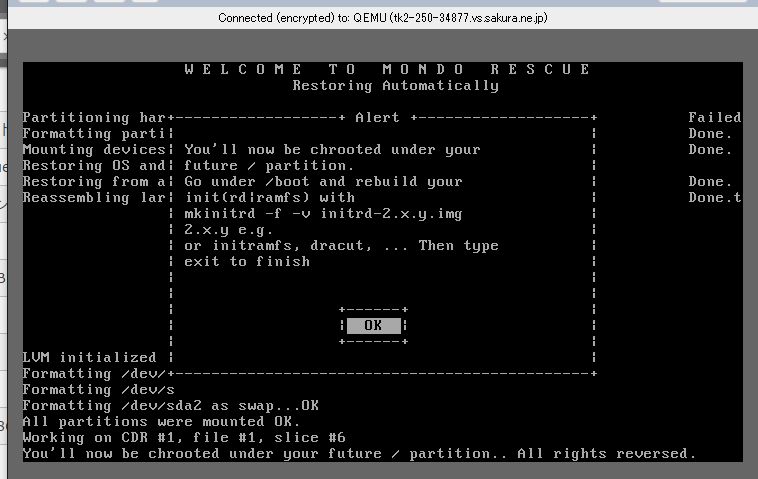
Task: Click the Alert dialog title
Action: [376, 117]
